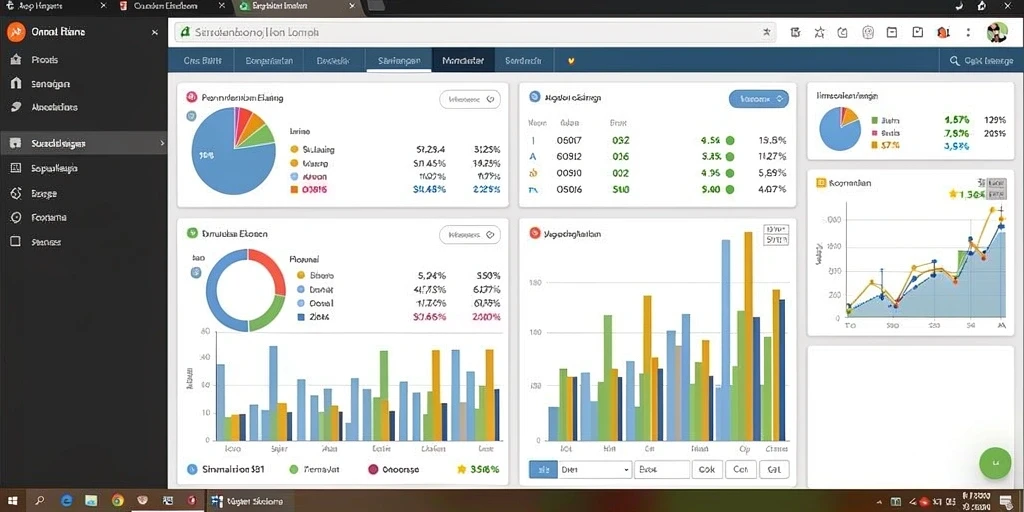Click the globe icon in the sidebar
Screen dimensions: 1024x512
point(17,193)
